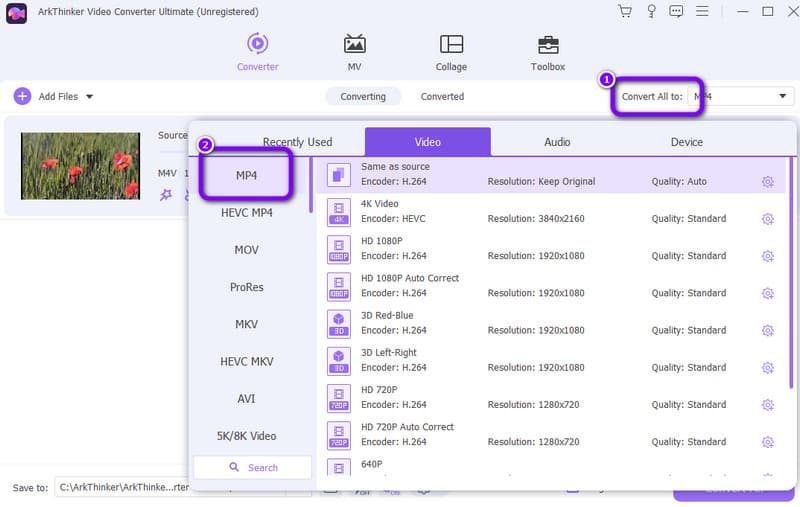800x507 pixels.
Task: Open the hamburger menu icon
Action: click(x=702, y=11)
